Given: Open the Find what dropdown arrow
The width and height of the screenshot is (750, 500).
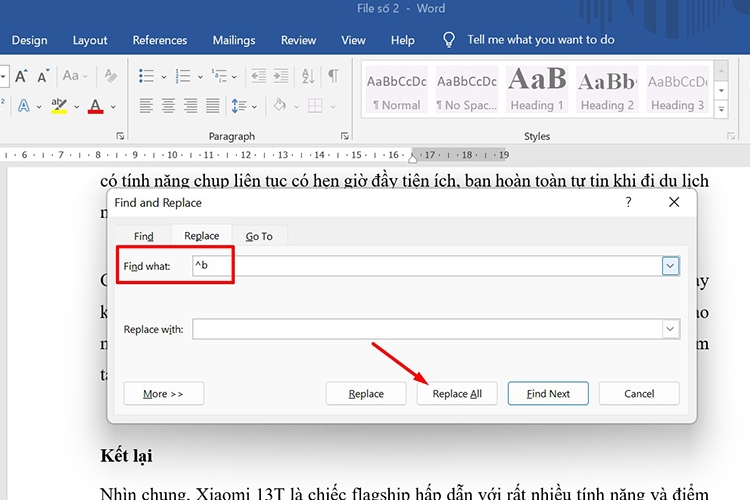Looking at the screenshot, I should coord(670,266).
